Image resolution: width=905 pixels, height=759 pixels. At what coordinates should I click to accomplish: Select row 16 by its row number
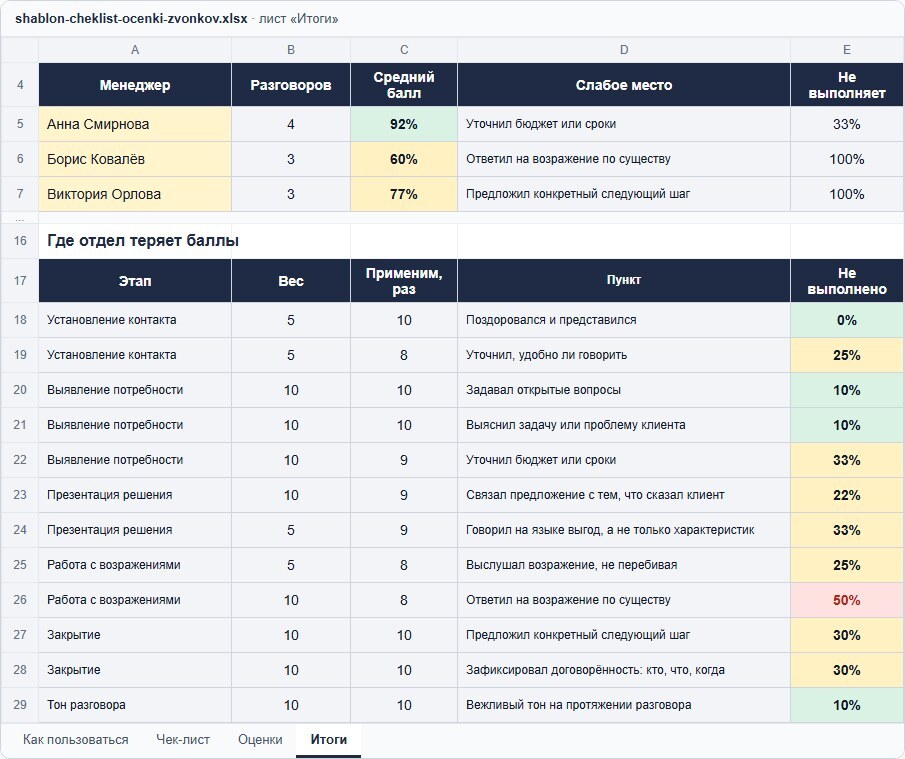coord(20,241)
